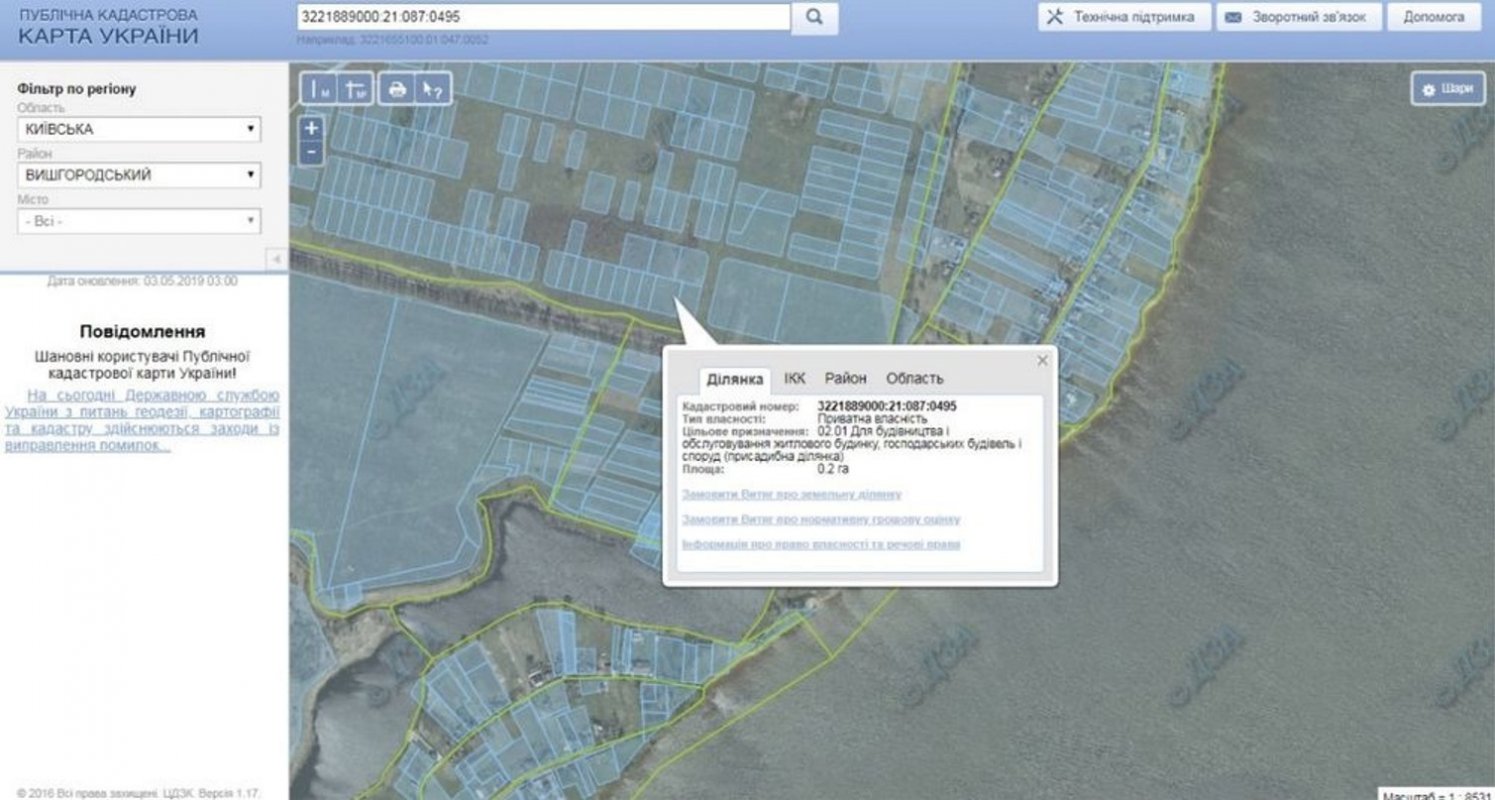Switch to the ІКК tab
Image resolution: width=1495 pixels, height=800 pixels.
click(x=794, y=378)
